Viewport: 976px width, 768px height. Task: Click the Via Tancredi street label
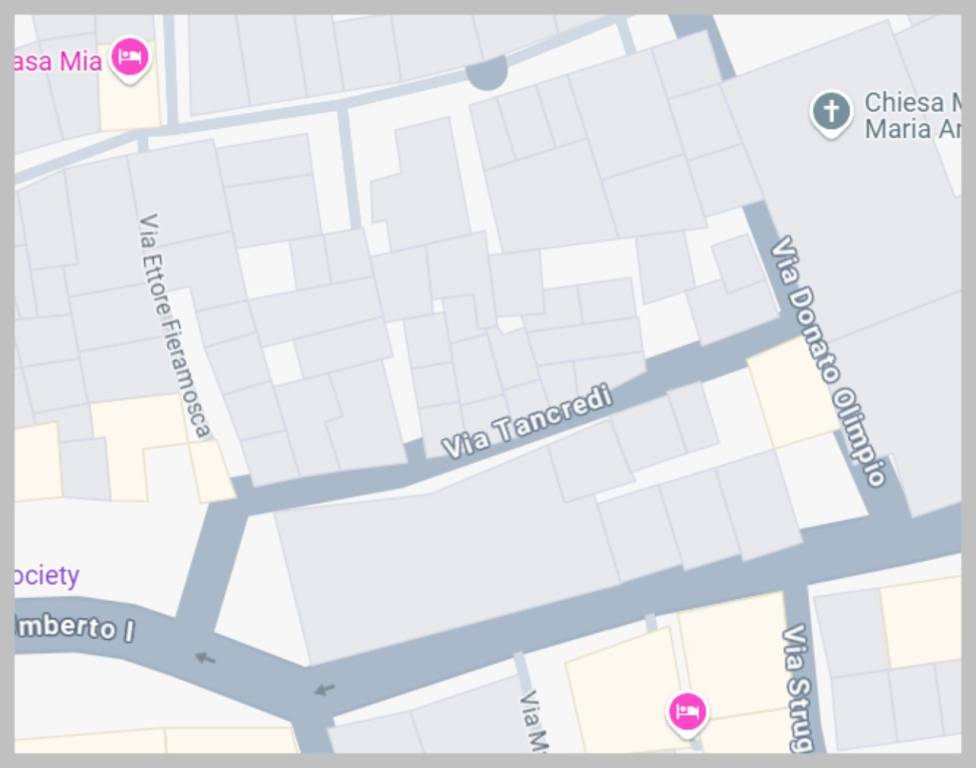(x=527, y=421)
